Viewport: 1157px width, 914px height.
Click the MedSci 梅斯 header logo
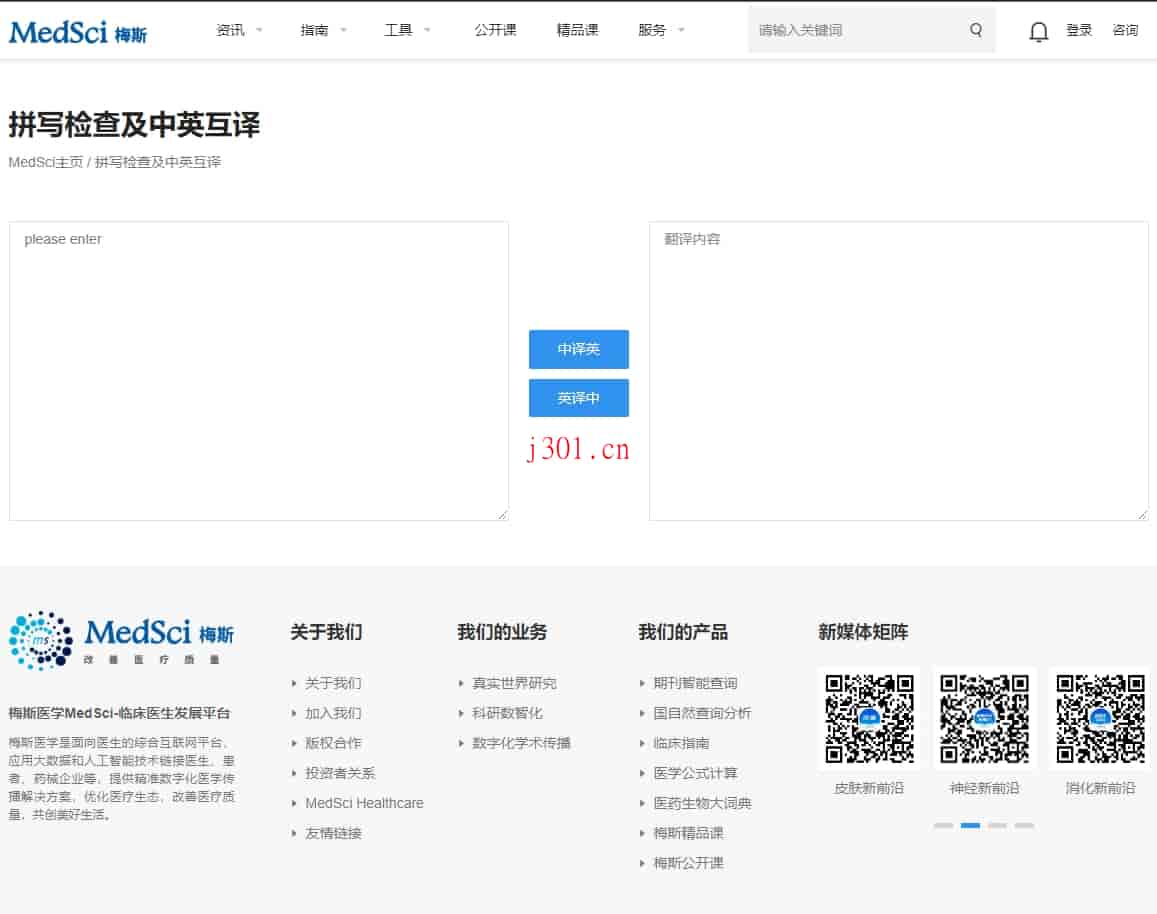coord(77,32)
